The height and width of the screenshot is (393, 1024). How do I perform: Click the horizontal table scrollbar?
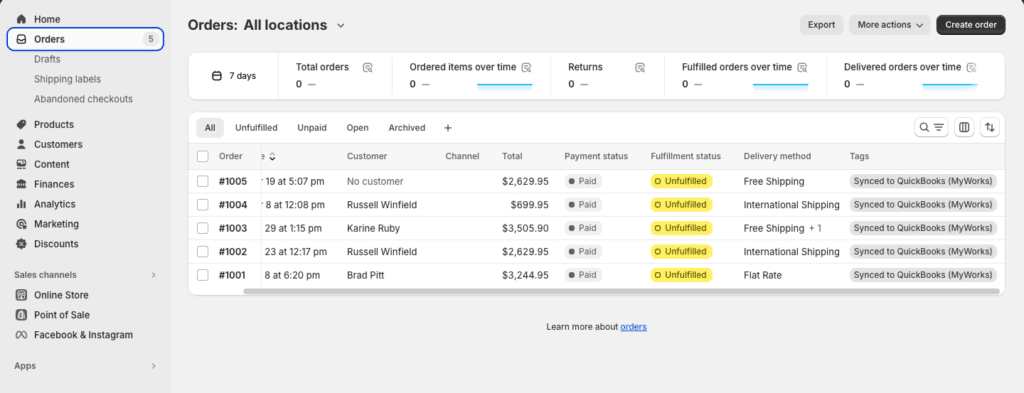tap(621, 291)
